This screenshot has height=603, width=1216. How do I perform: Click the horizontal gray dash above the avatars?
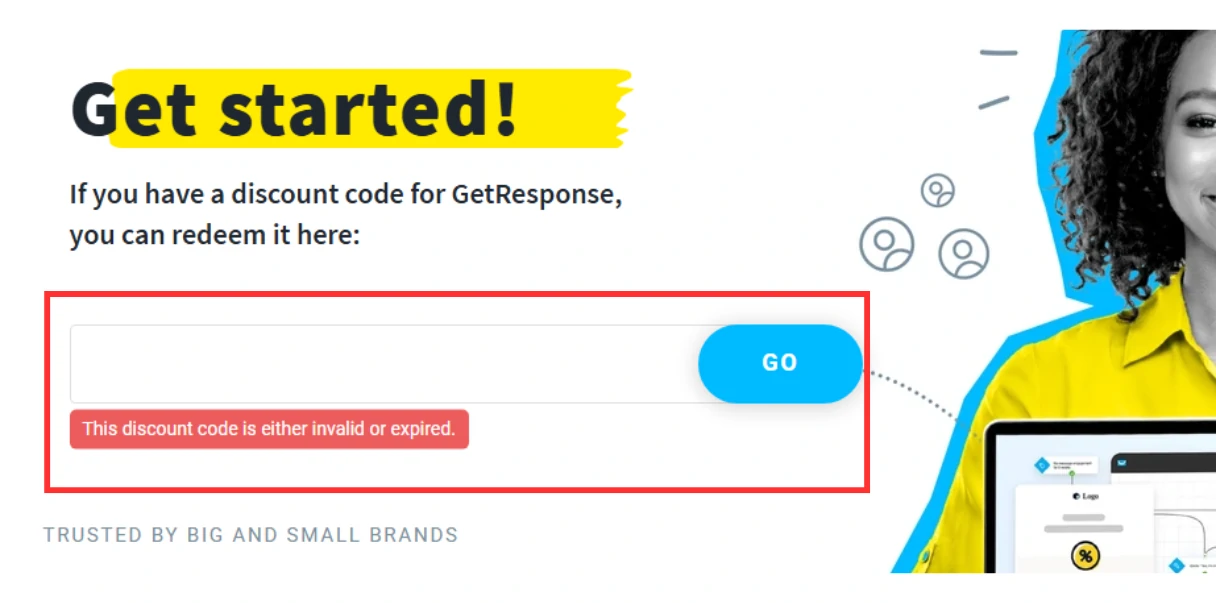997,53
